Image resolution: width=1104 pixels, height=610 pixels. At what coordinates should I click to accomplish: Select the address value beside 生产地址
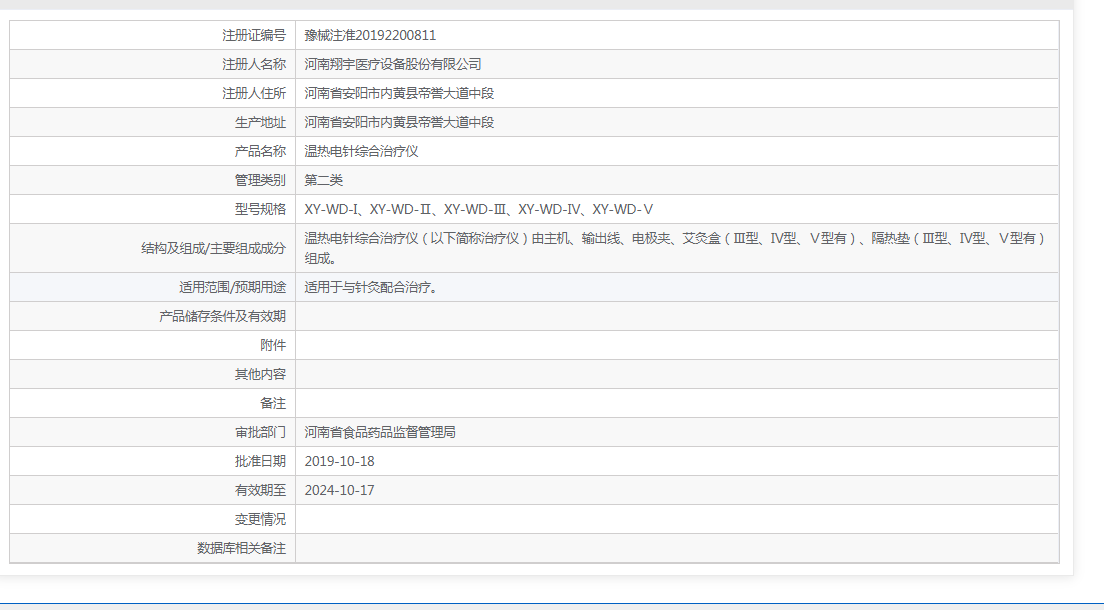(x=399, y=122)
